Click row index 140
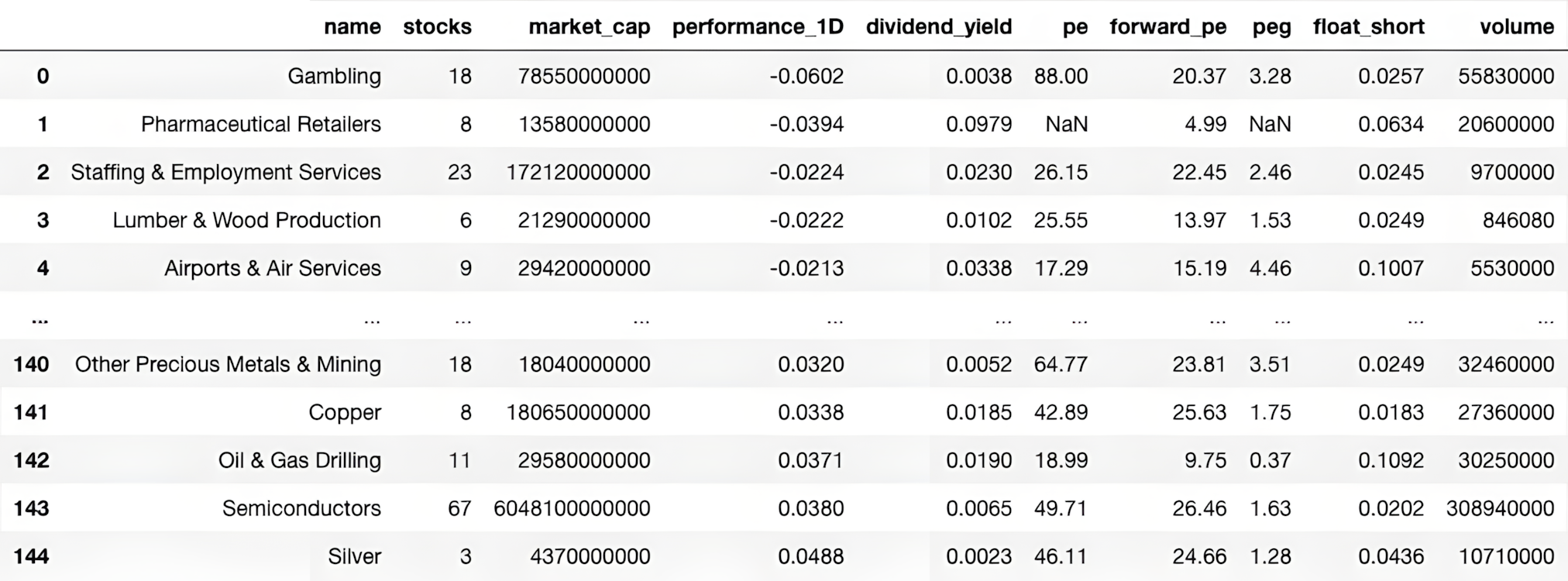This screenshot has height=581, width=1568. click(x=31, y=364)
